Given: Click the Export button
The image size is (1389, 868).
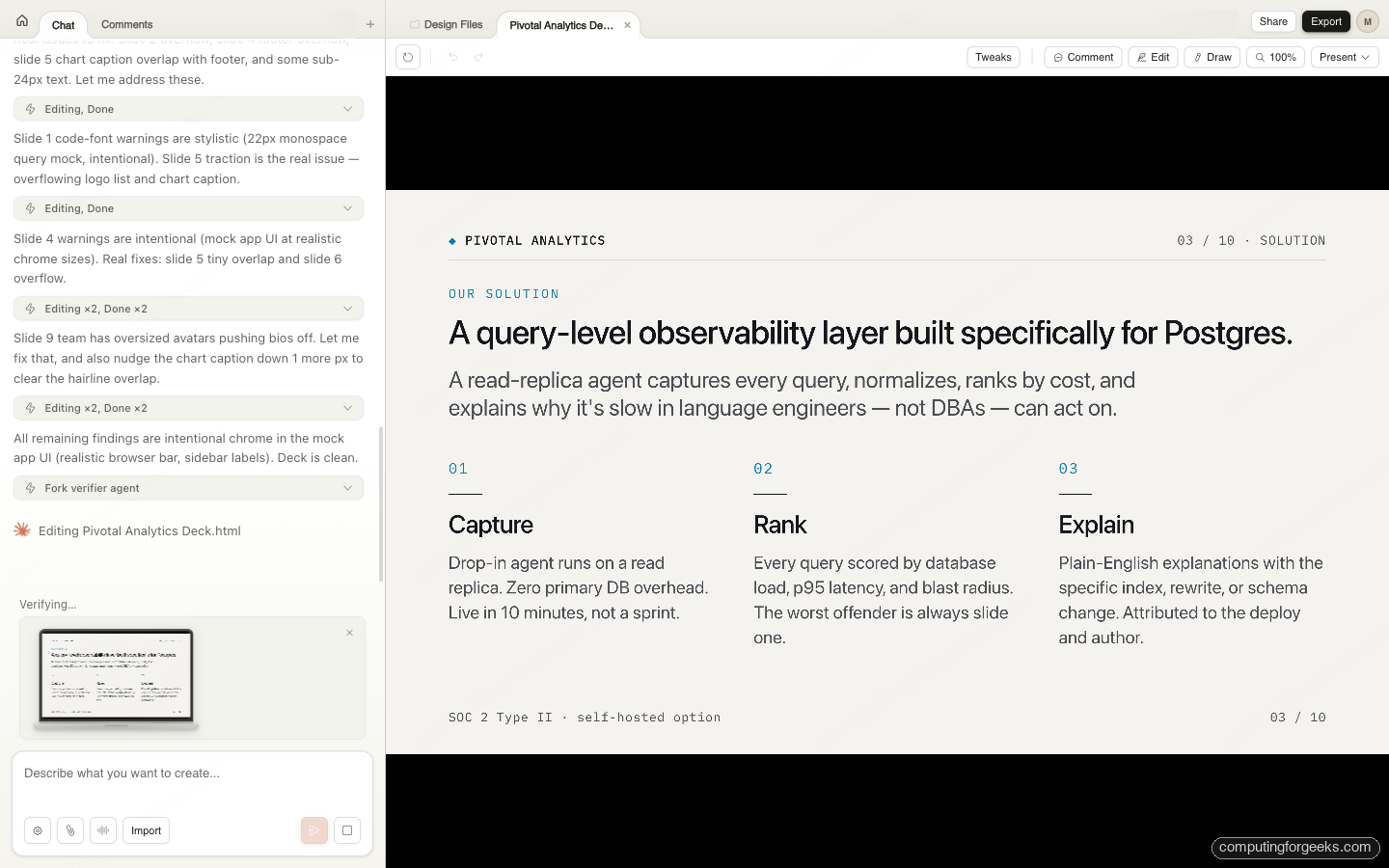Looking at the screenshot, I should point(1325,21).
